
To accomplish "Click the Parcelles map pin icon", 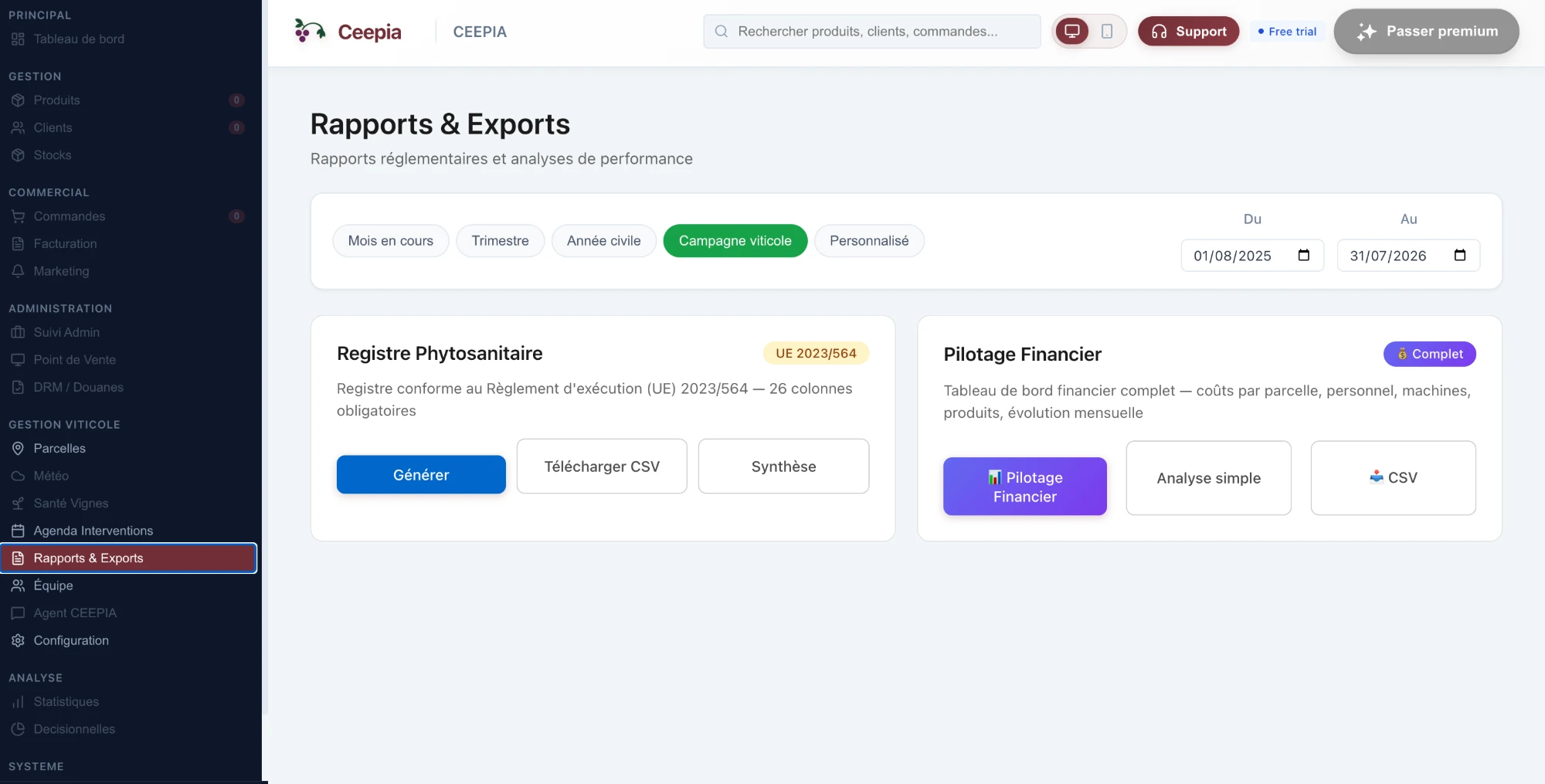I will 18,448.
